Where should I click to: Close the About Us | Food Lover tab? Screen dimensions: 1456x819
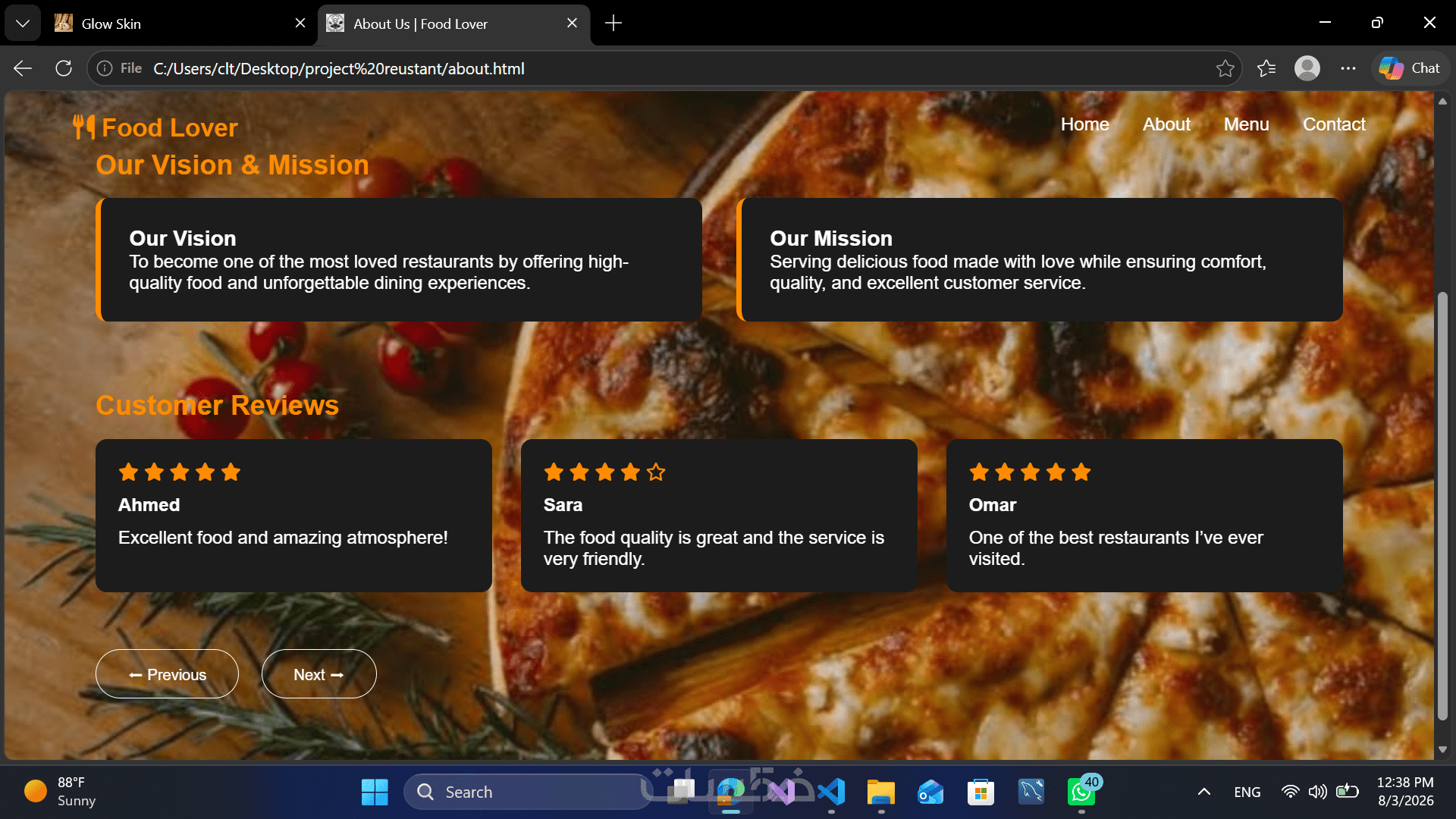click(573, 24)
